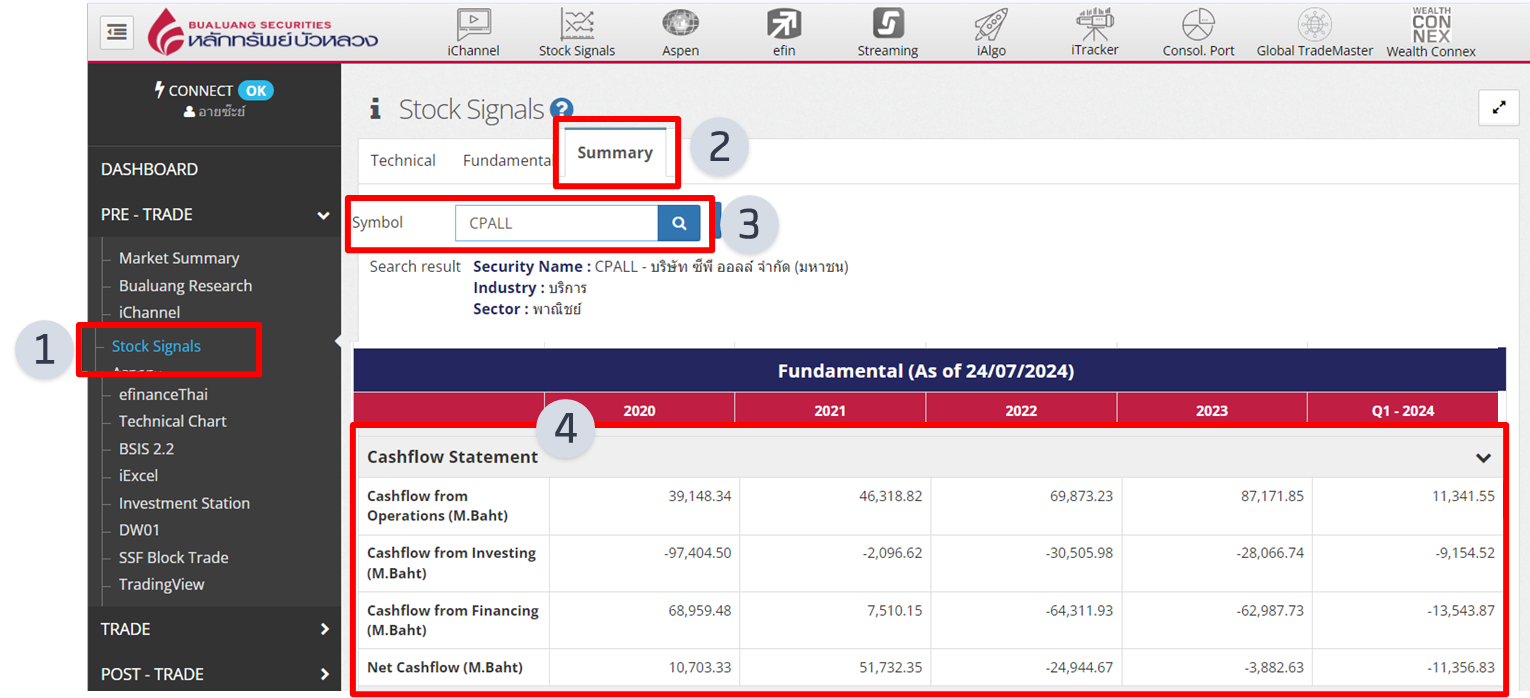
Task: Open iExcel in the sidebar
Action: click(138, 476)
